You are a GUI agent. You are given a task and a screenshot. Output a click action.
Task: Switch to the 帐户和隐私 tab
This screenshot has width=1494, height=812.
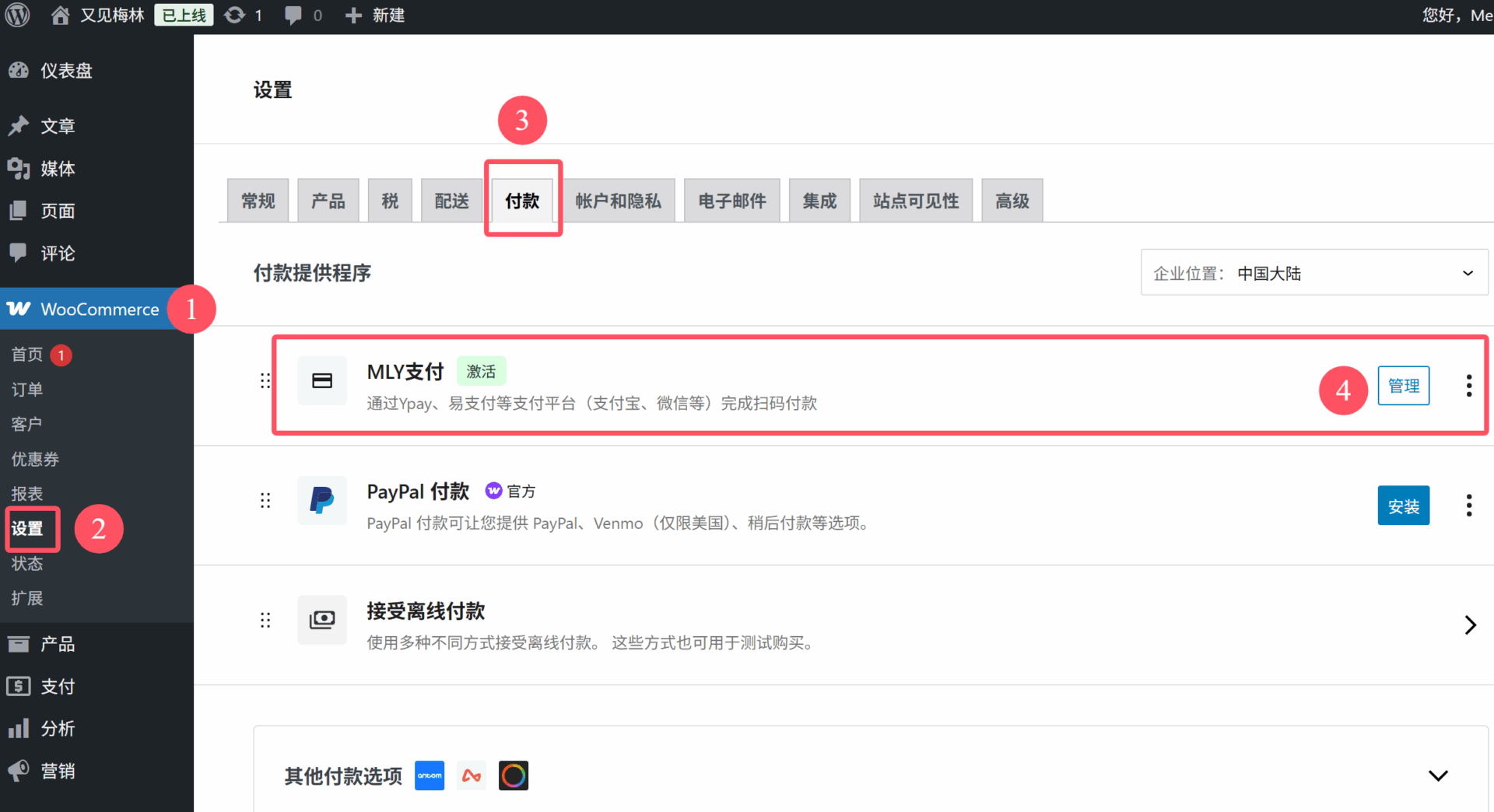(x=619, y=201)
